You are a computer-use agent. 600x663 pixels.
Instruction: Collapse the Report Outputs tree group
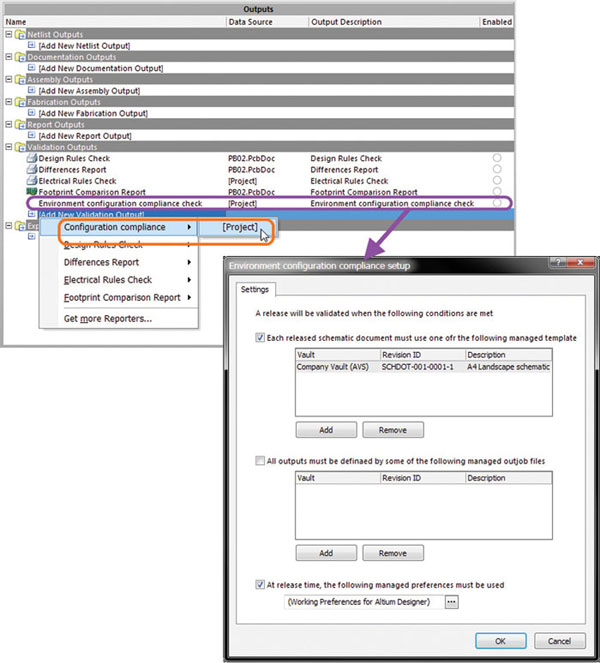click(x=8, y=125)
